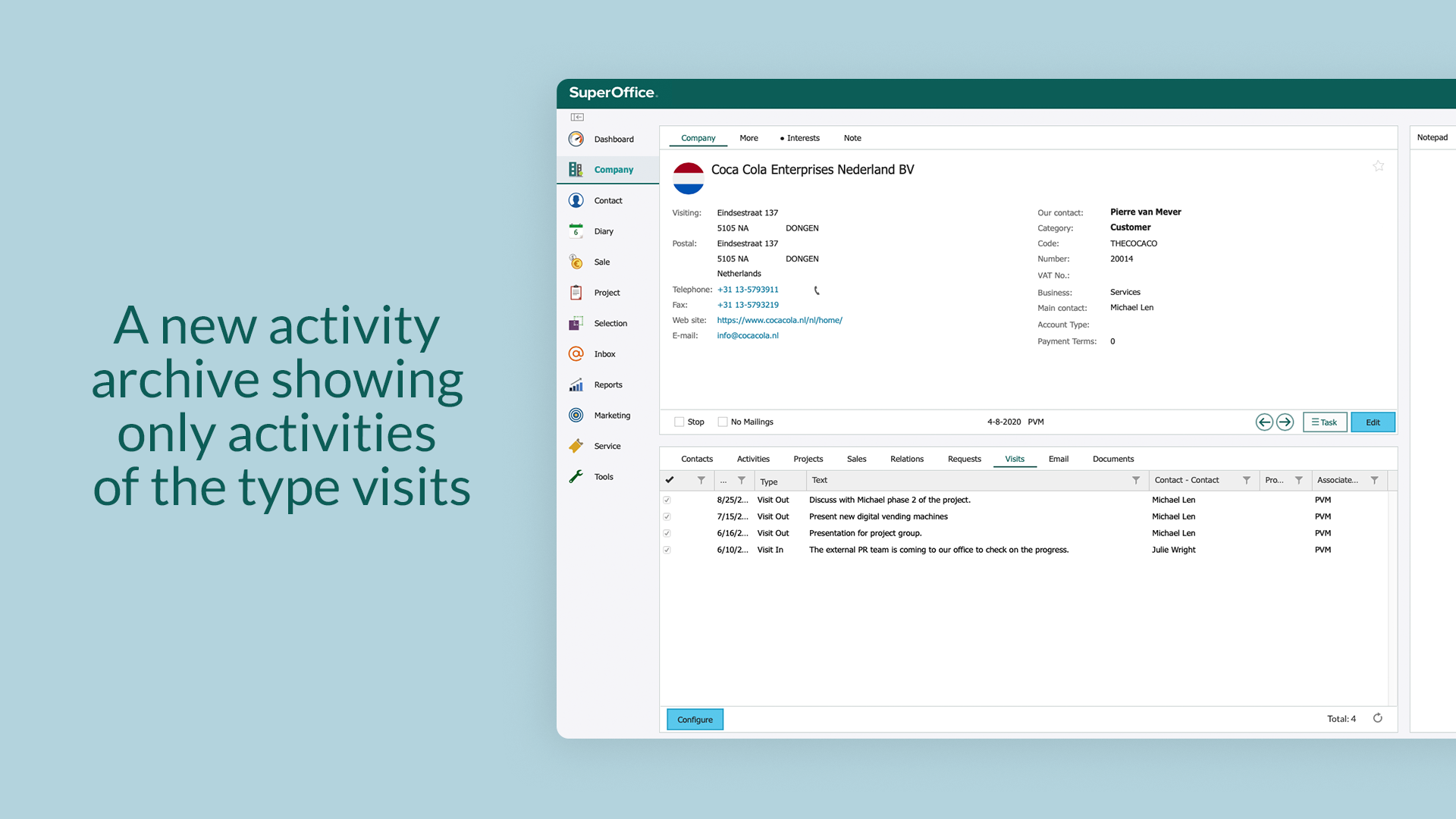
Task: Open the Notepad panel tab
Action: (1432, 137)
